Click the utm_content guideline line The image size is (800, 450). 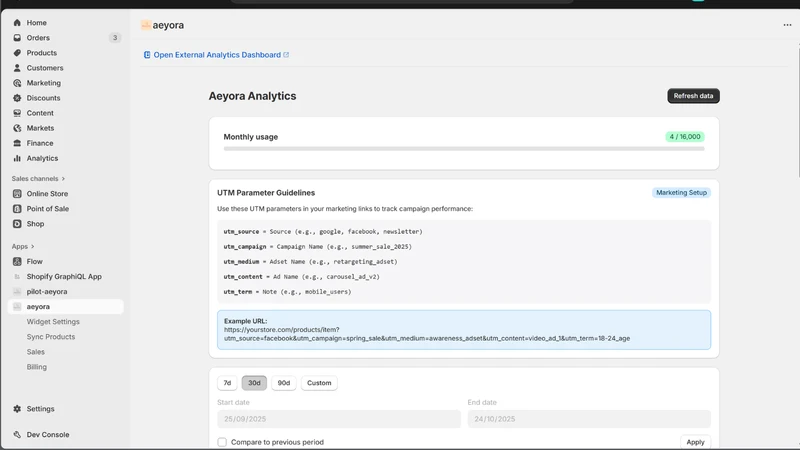(x=302, y=277)
